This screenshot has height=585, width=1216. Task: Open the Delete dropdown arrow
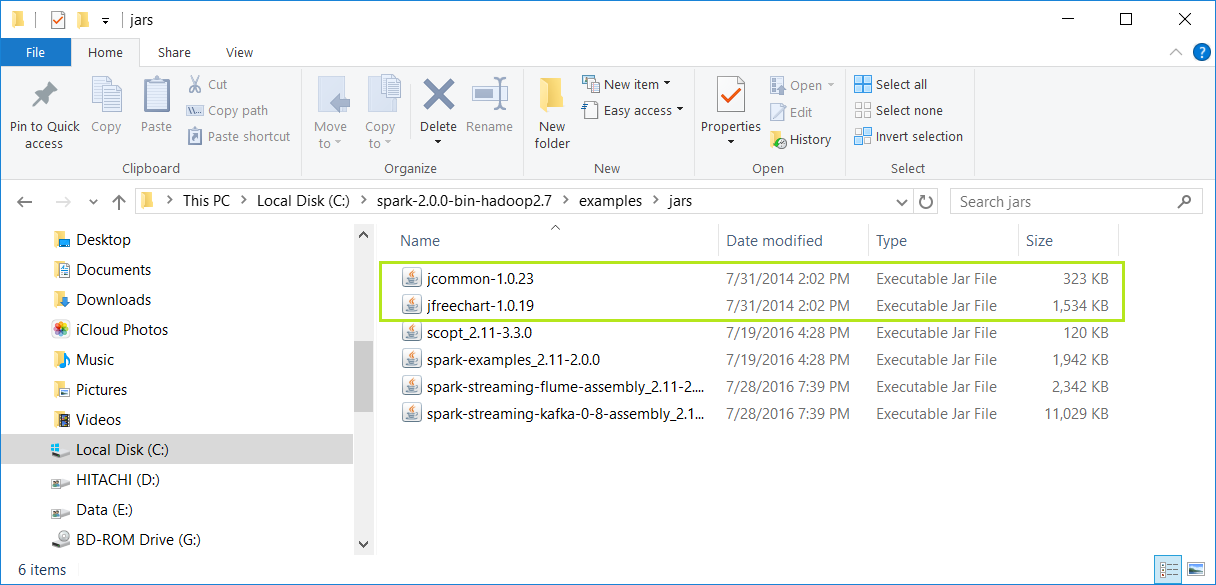tap(438, 142)
